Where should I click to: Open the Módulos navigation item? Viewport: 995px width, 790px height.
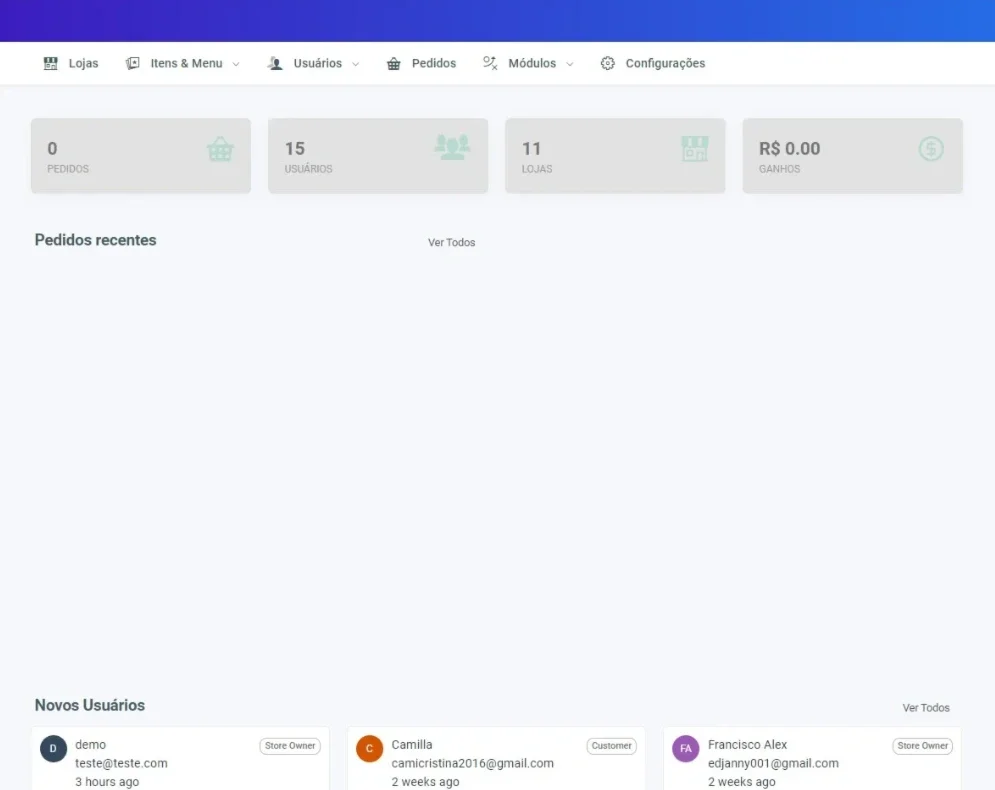point(528,63)
